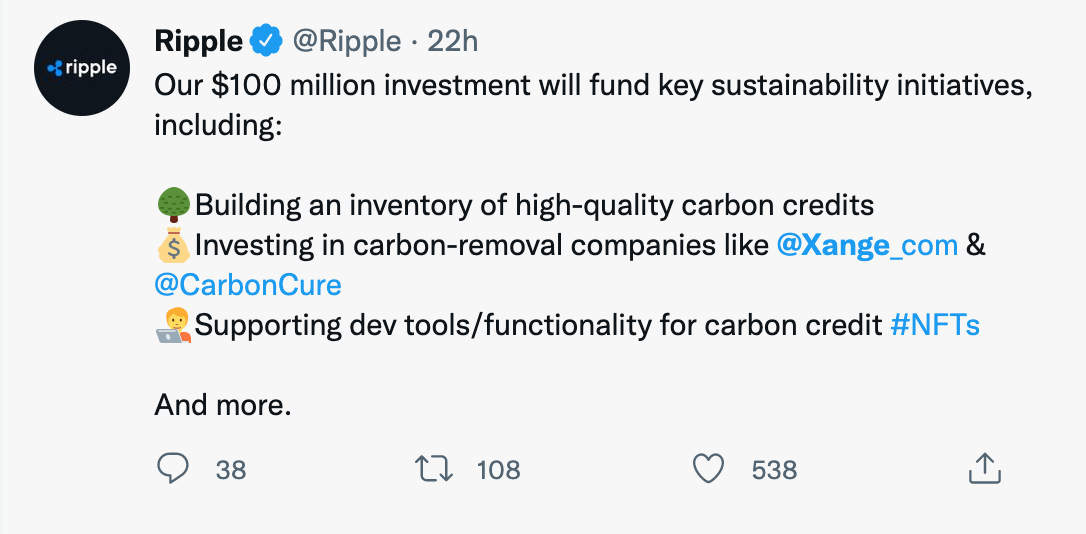Retweet using the retweet arrows icon
The width and height of the screenshot is (1086, 534).
434,468
